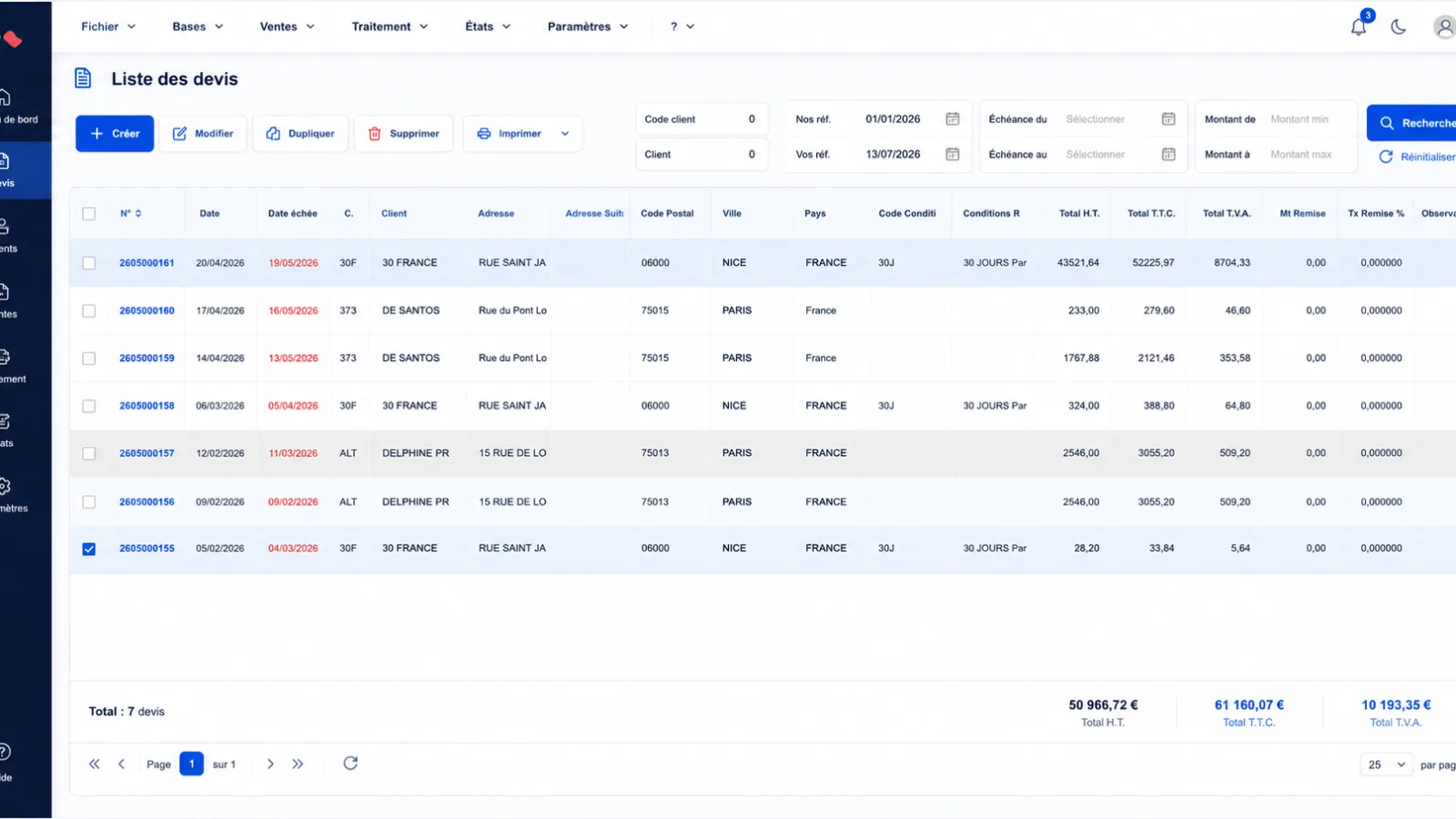Viewport: 1456px width, 819px height.
Task: Open the Traitement menu
Action: click(389, 26)
